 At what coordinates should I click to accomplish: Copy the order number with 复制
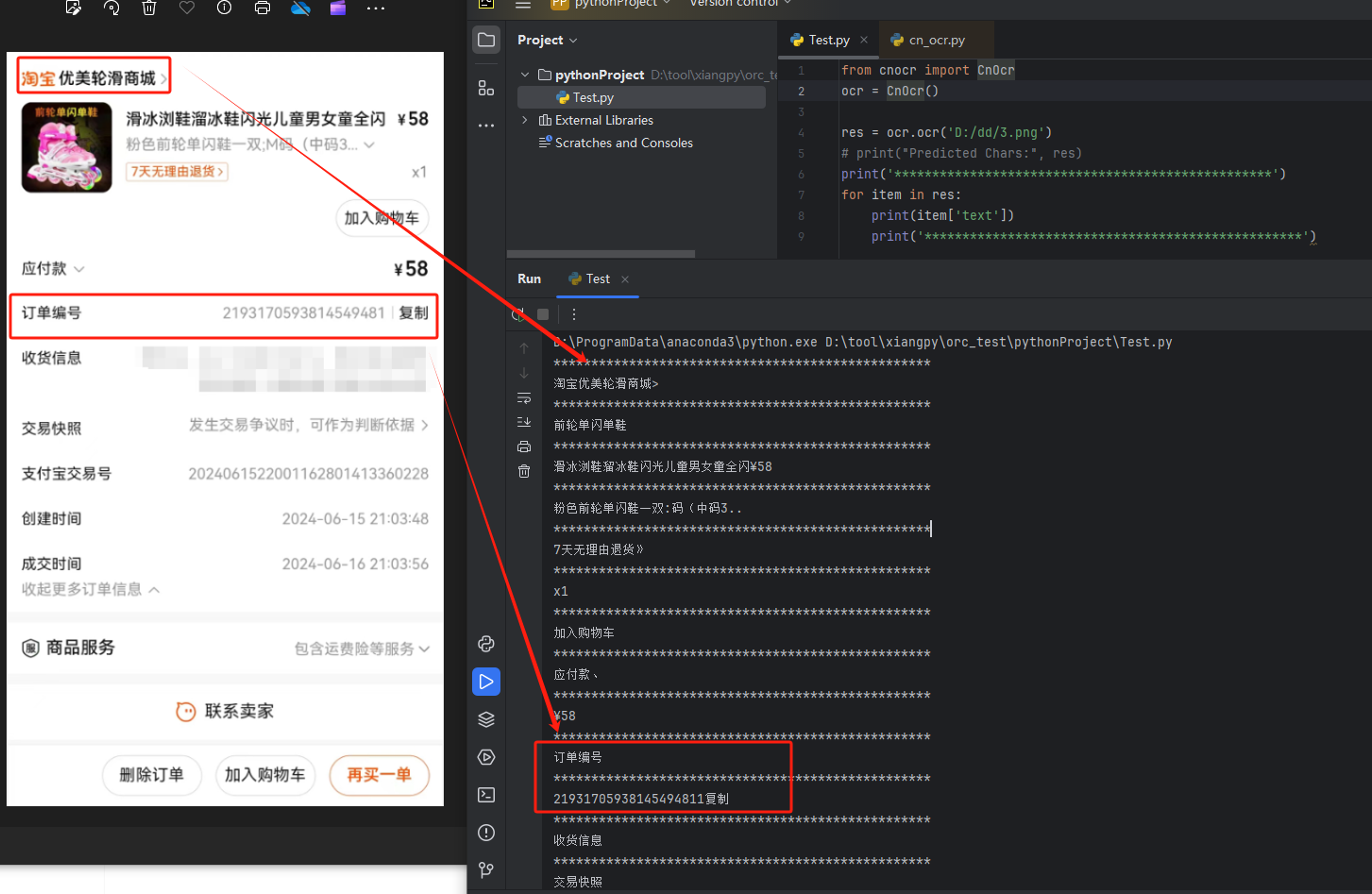[x=414, y=313]
